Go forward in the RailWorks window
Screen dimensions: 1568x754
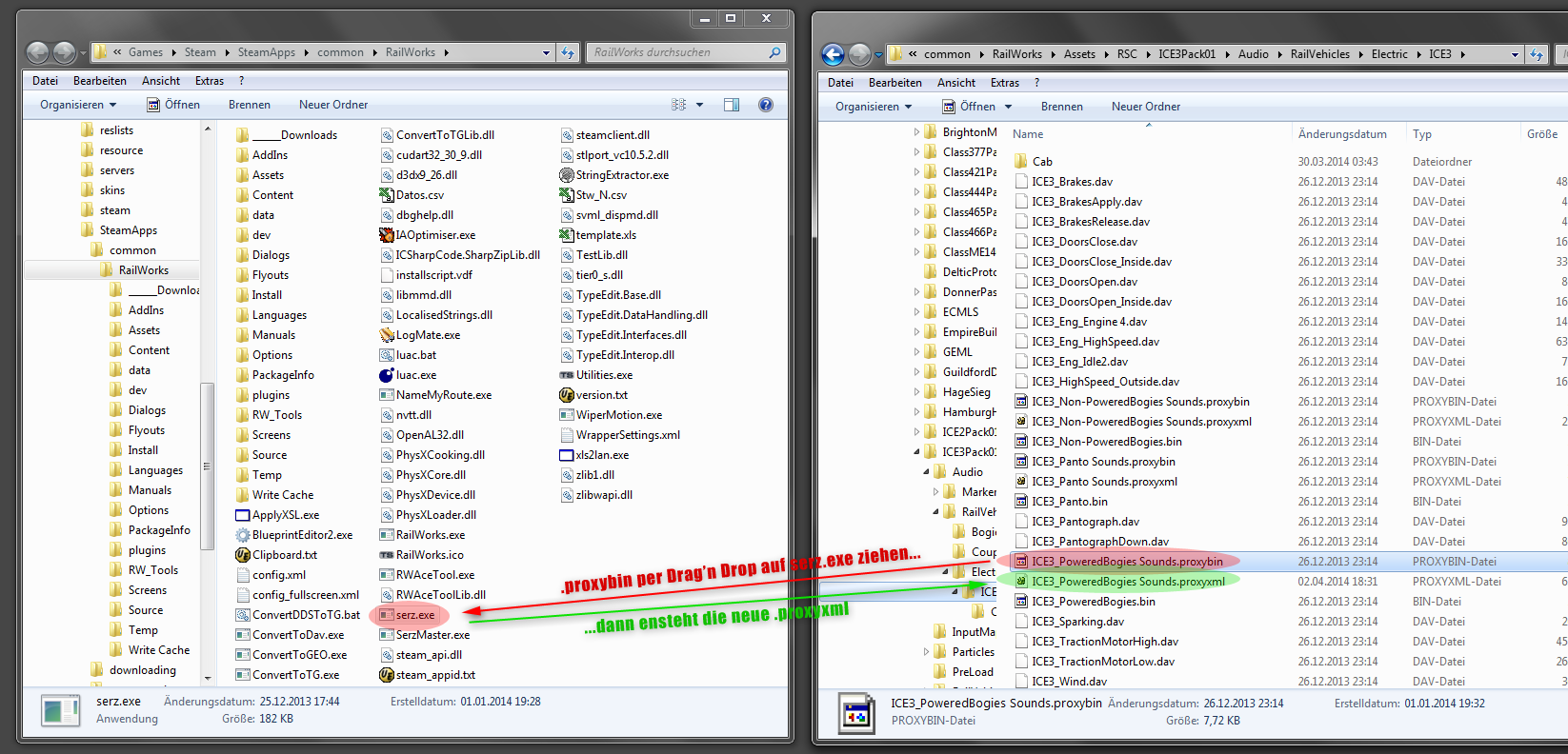tap(64, 52)
